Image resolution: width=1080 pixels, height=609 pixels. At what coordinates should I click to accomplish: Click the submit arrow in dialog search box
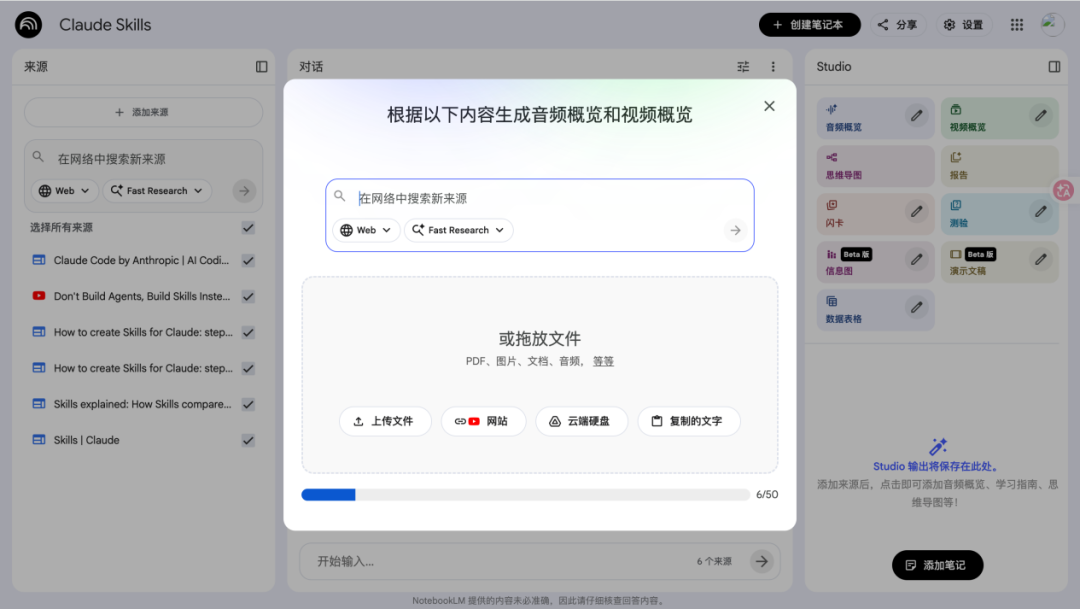735,230
